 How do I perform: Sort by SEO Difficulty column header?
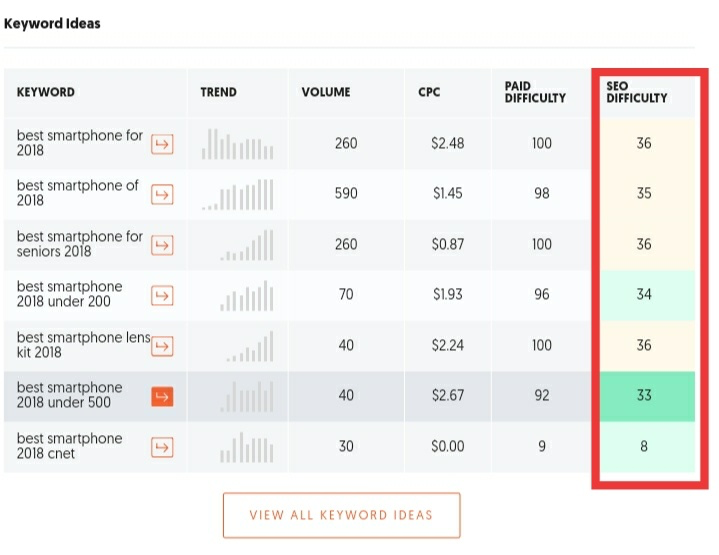tap(636, 92)
